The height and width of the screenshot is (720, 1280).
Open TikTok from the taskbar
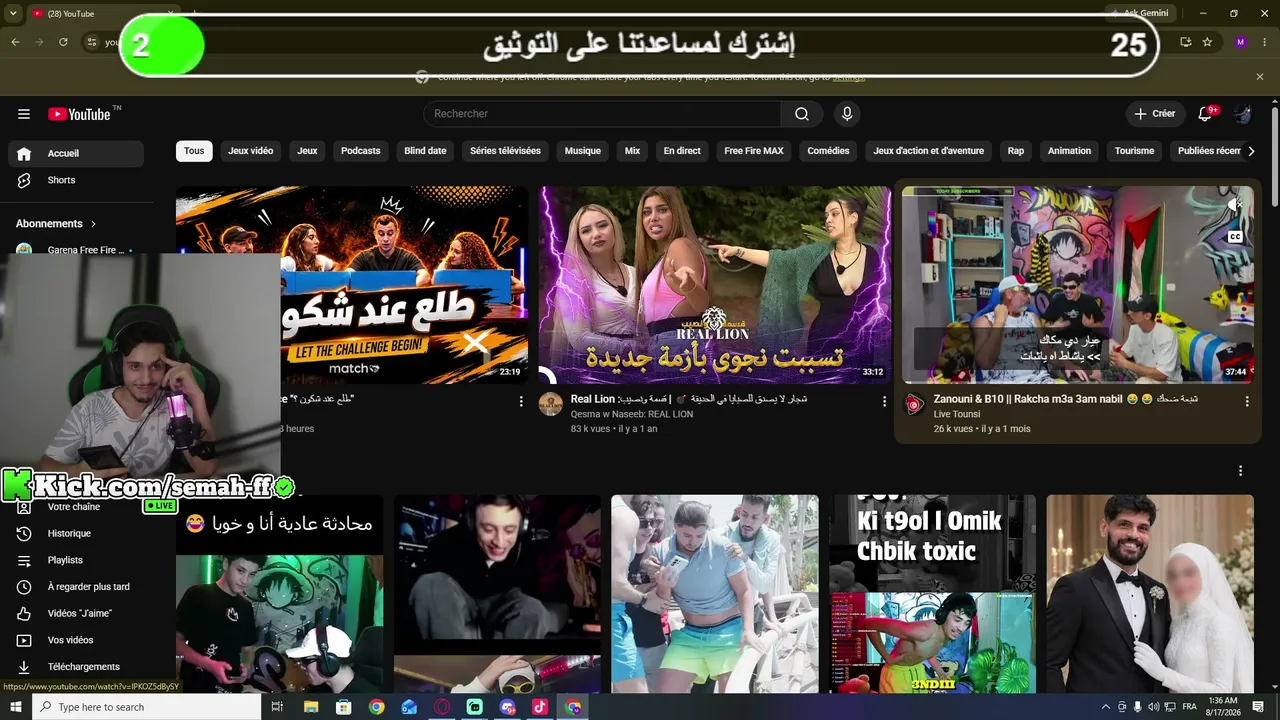[x=540, y=707]
